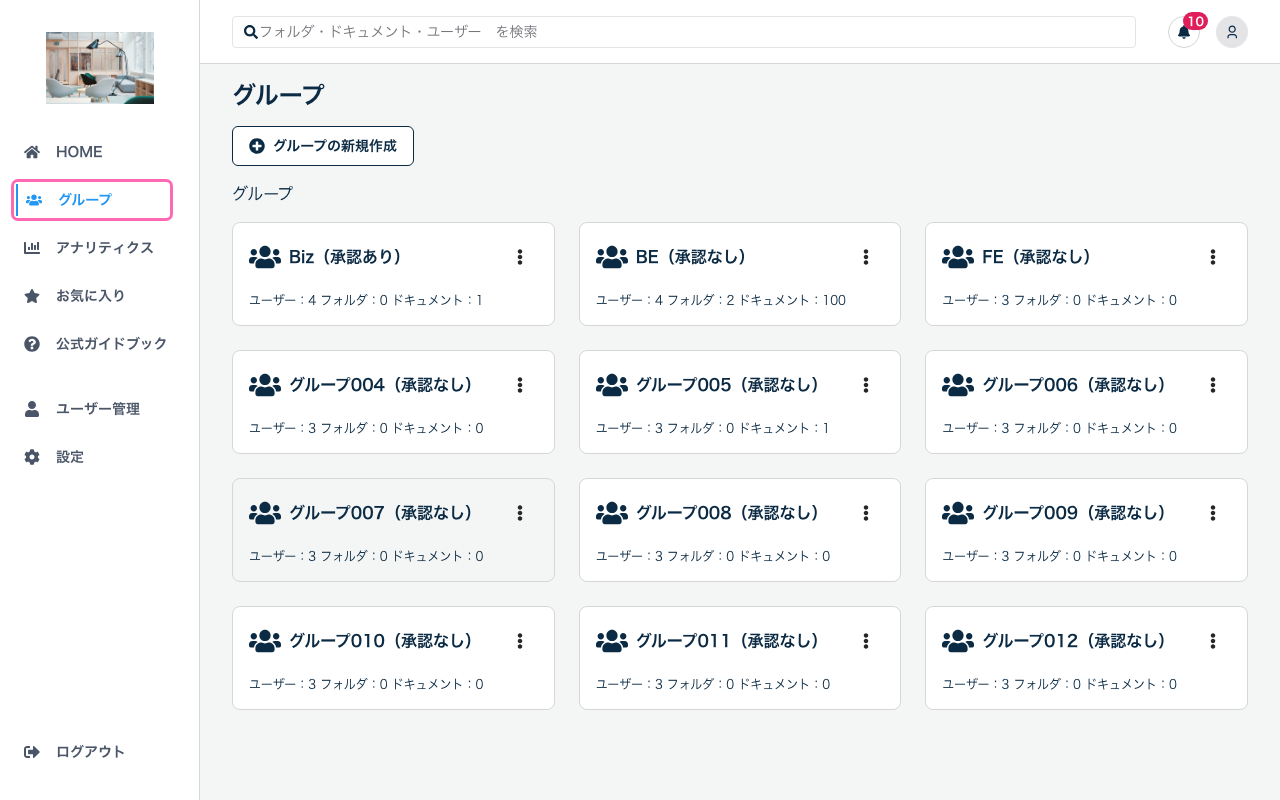
Task: Select the お気に入り star icon
Action: point(31,295)
